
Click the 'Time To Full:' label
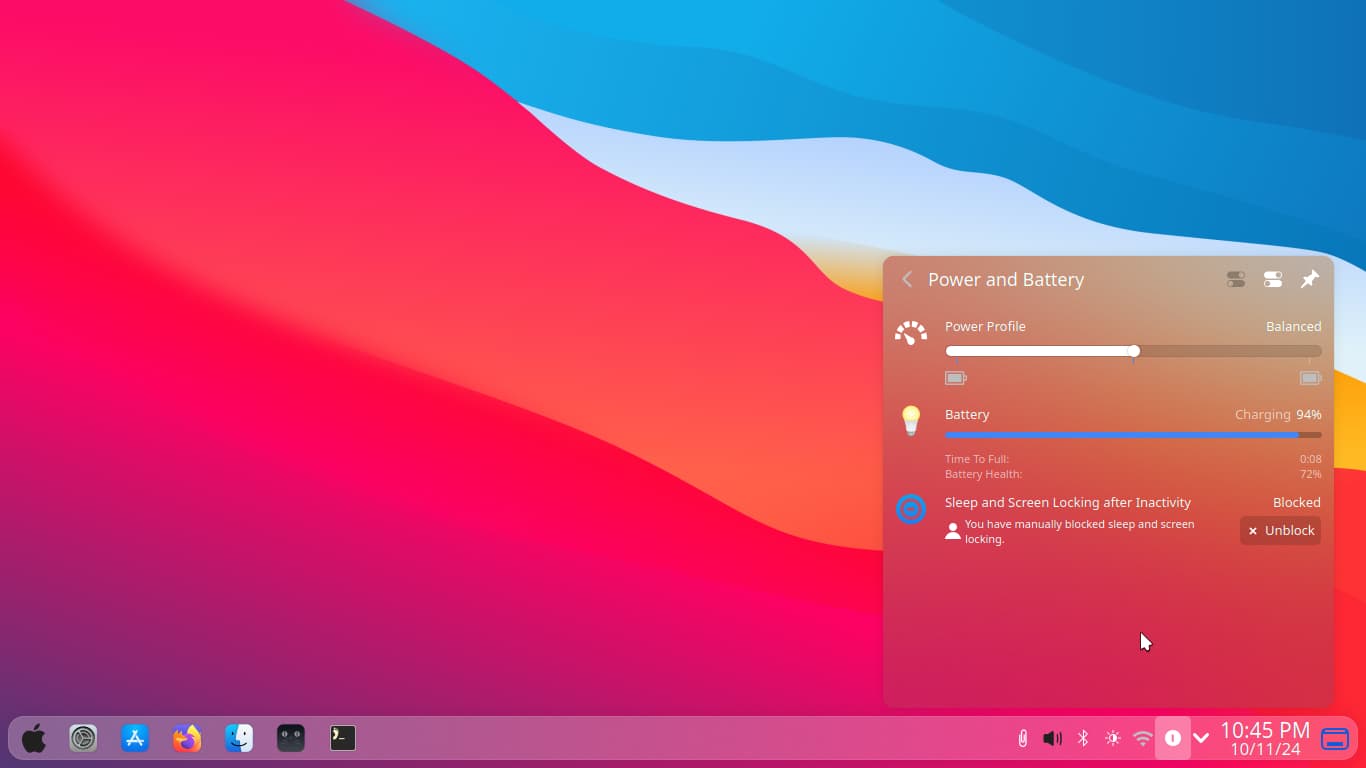coord(977,460)
